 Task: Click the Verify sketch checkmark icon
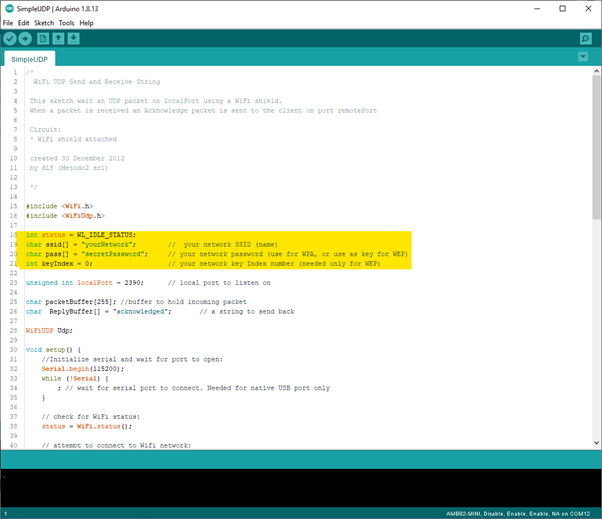click(10, 38)
